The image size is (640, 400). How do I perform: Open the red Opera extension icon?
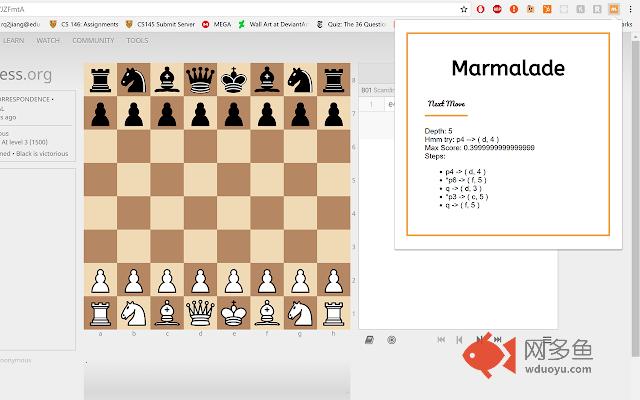coord(480,9)
